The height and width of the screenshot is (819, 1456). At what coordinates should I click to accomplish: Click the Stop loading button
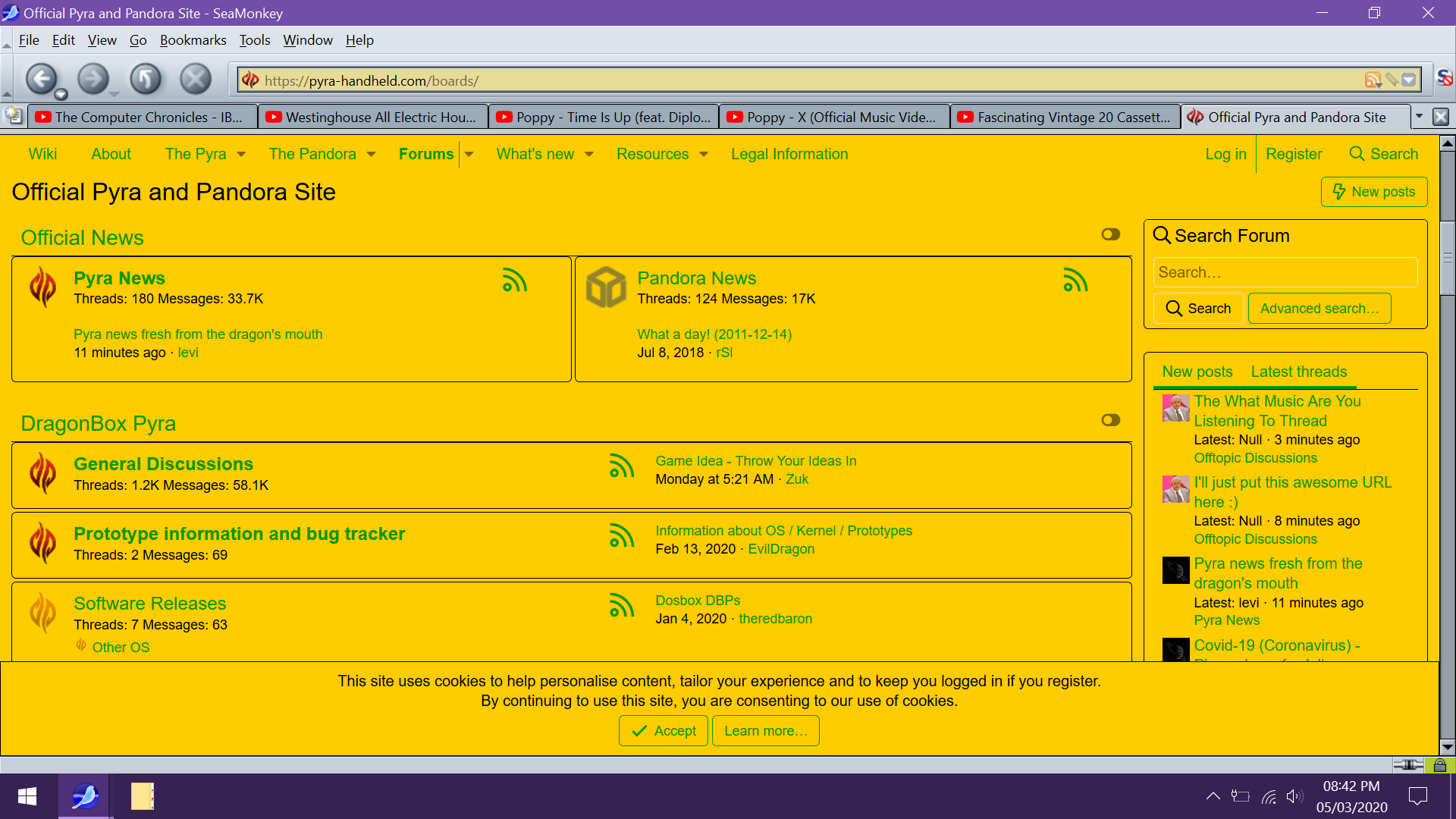tap(195, 79)
